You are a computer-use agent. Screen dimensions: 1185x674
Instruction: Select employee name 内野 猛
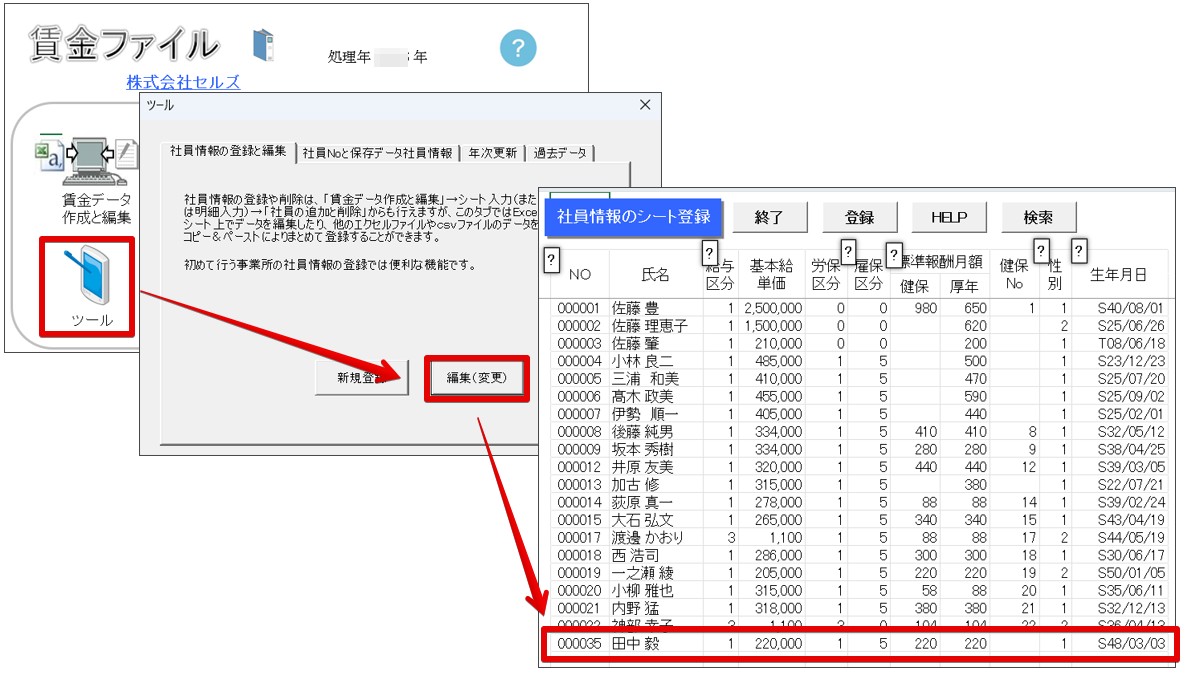[636, 608]
